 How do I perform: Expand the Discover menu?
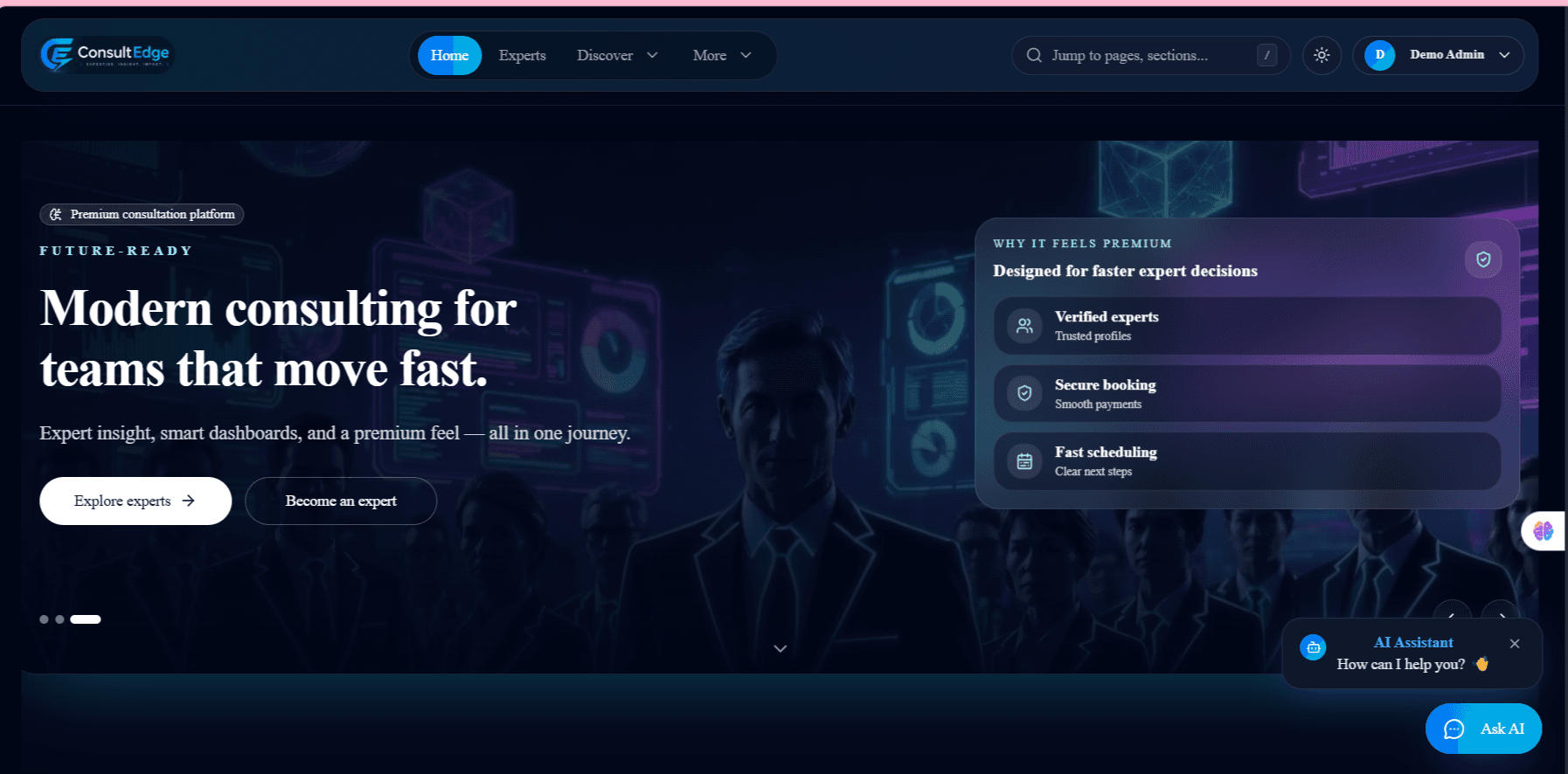pyautogui.click(x=617, y=55)
